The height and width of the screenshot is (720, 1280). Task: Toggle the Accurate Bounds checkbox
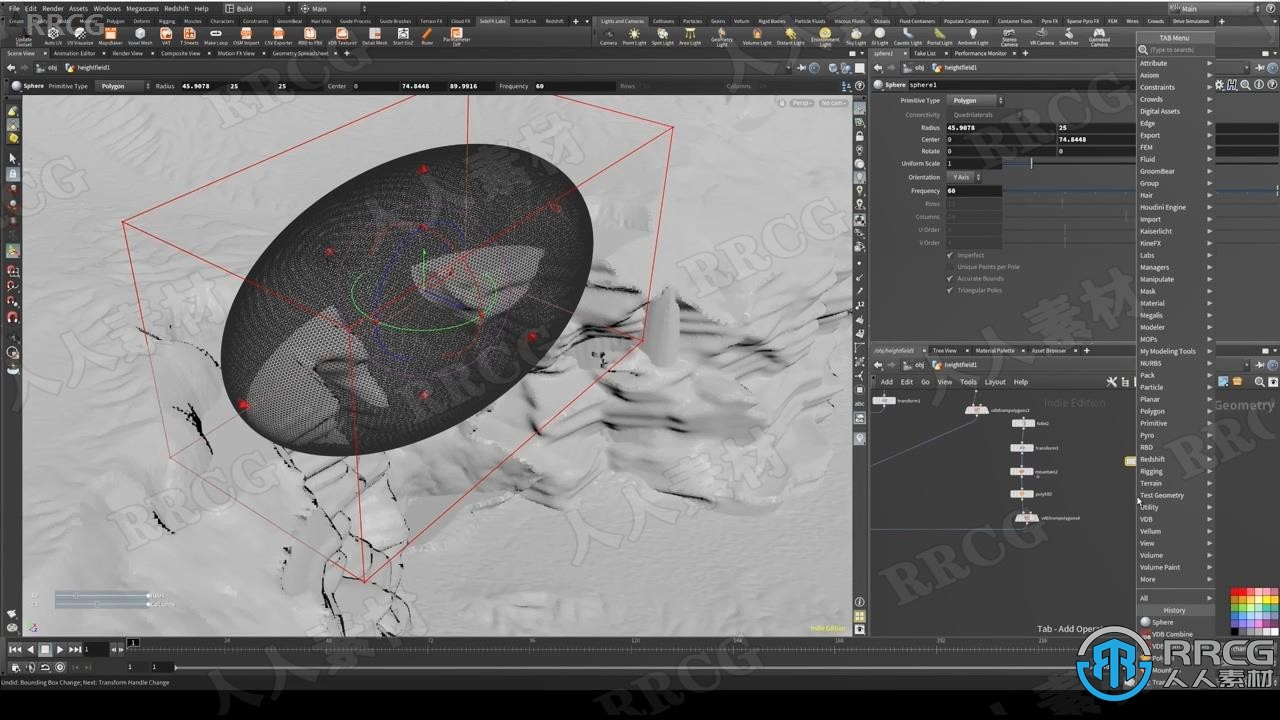tap(950, 279)
